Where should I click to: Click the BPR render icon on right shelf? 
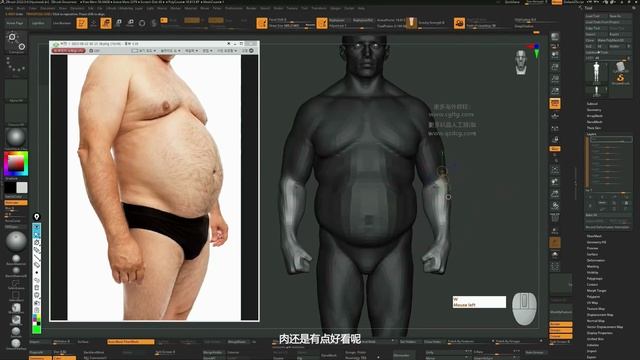tap(555, 37)
